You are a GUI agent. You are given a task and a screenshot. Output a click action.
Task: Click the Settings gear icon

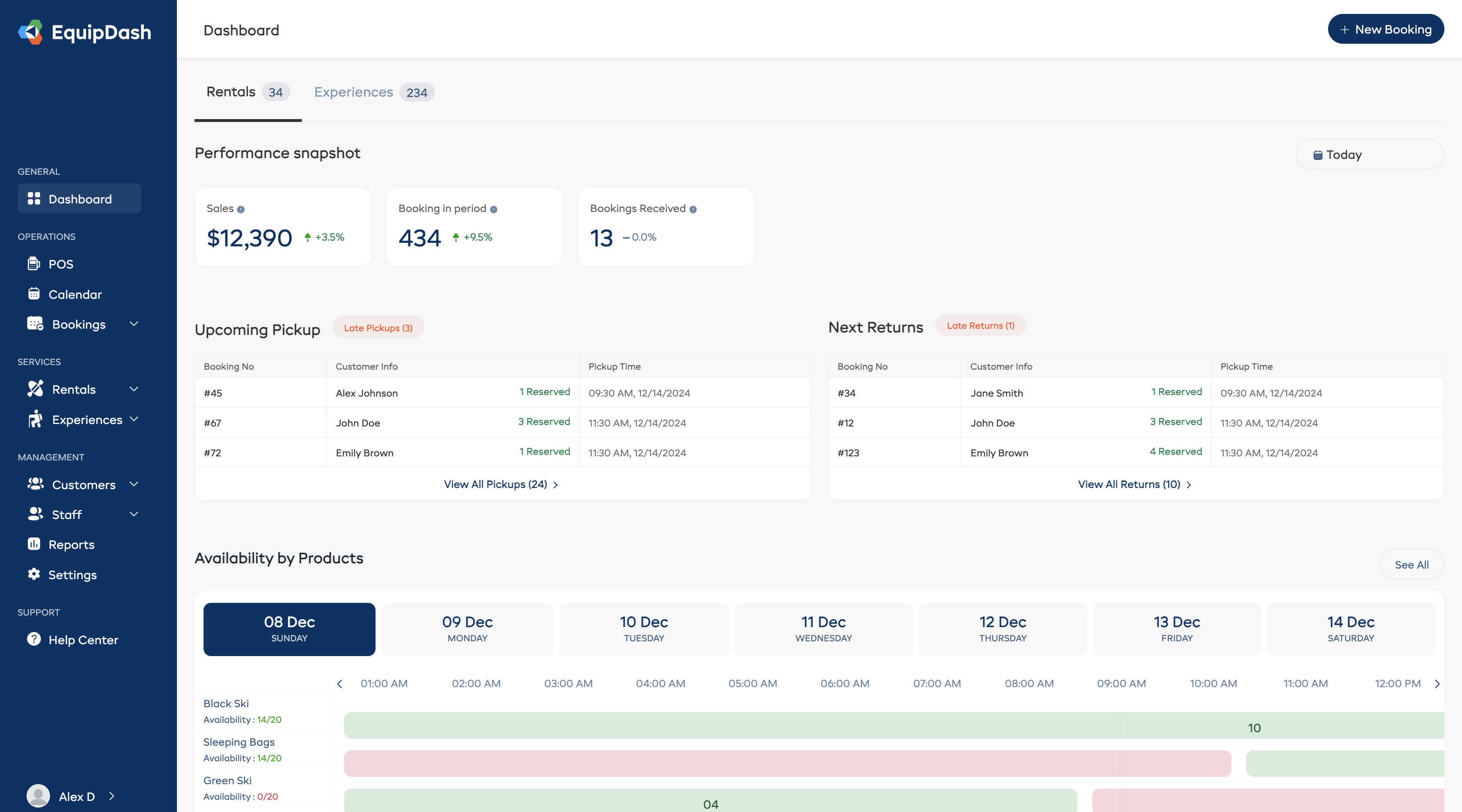(x=34, y=574)
